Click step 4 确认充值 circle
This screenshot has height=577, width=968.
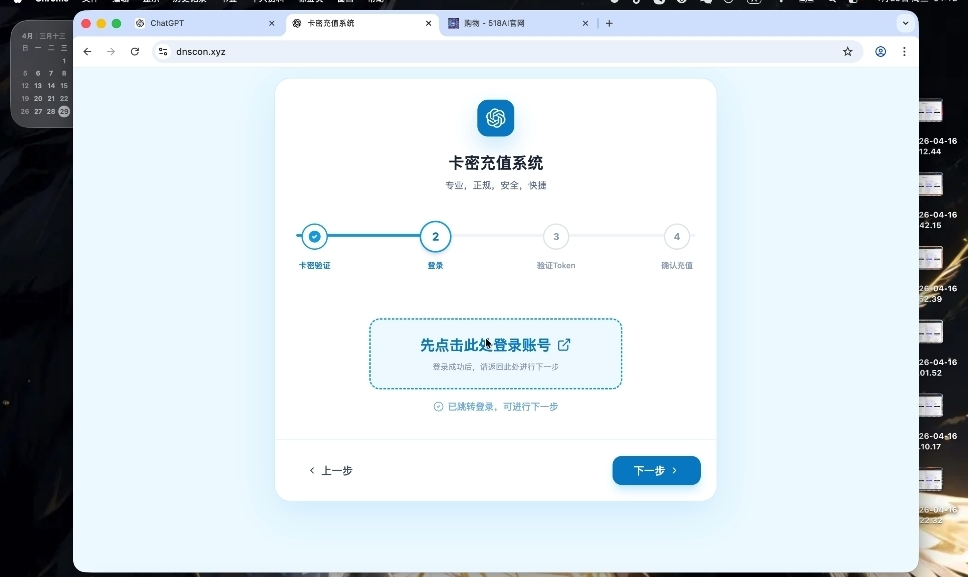677,236
